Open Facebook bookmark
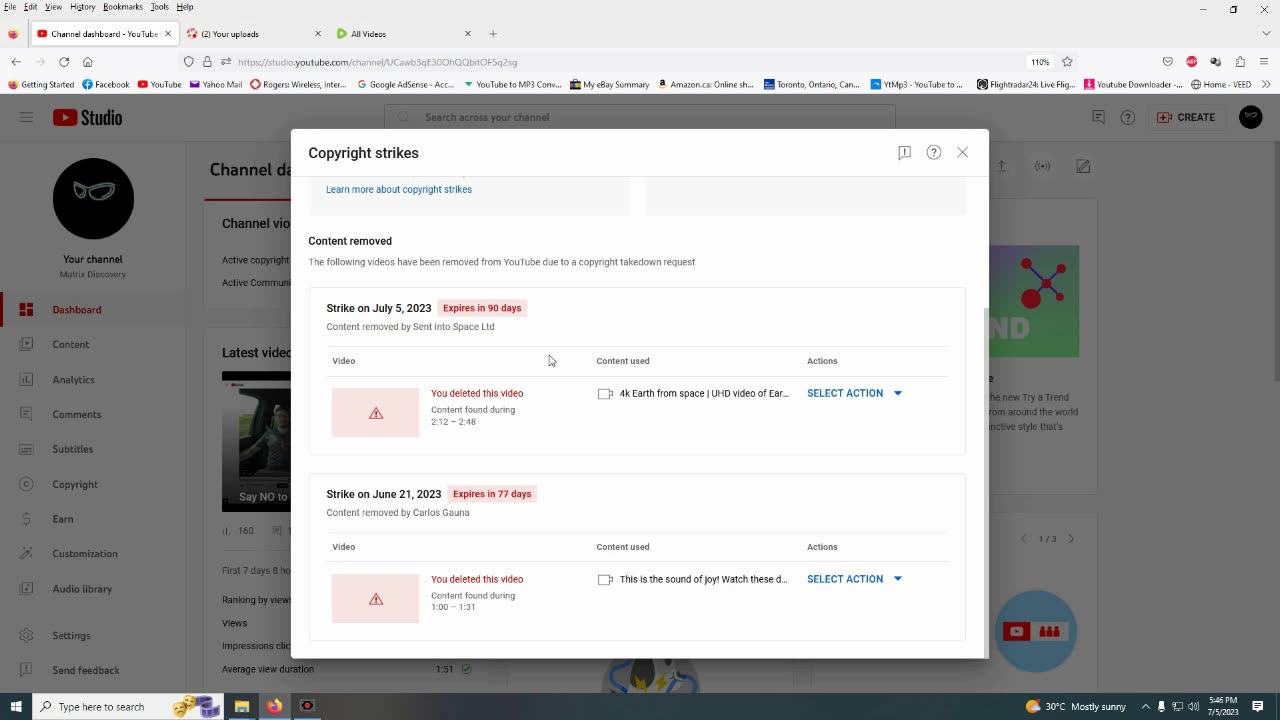Viewport: 1280px width, 720px height. [x=105, y=85]
